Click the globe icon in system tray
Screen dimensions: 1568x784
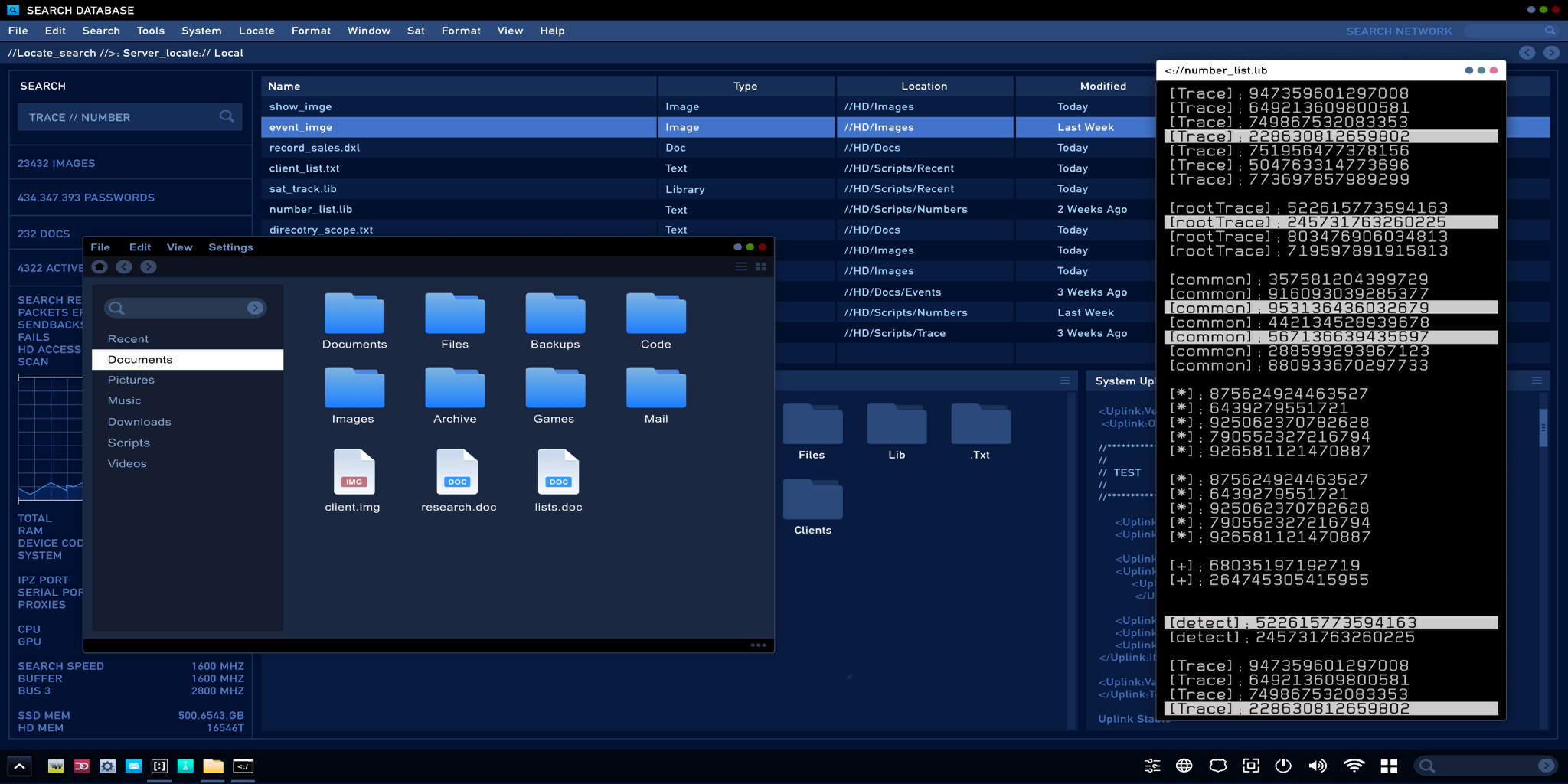click(1184, 766)
